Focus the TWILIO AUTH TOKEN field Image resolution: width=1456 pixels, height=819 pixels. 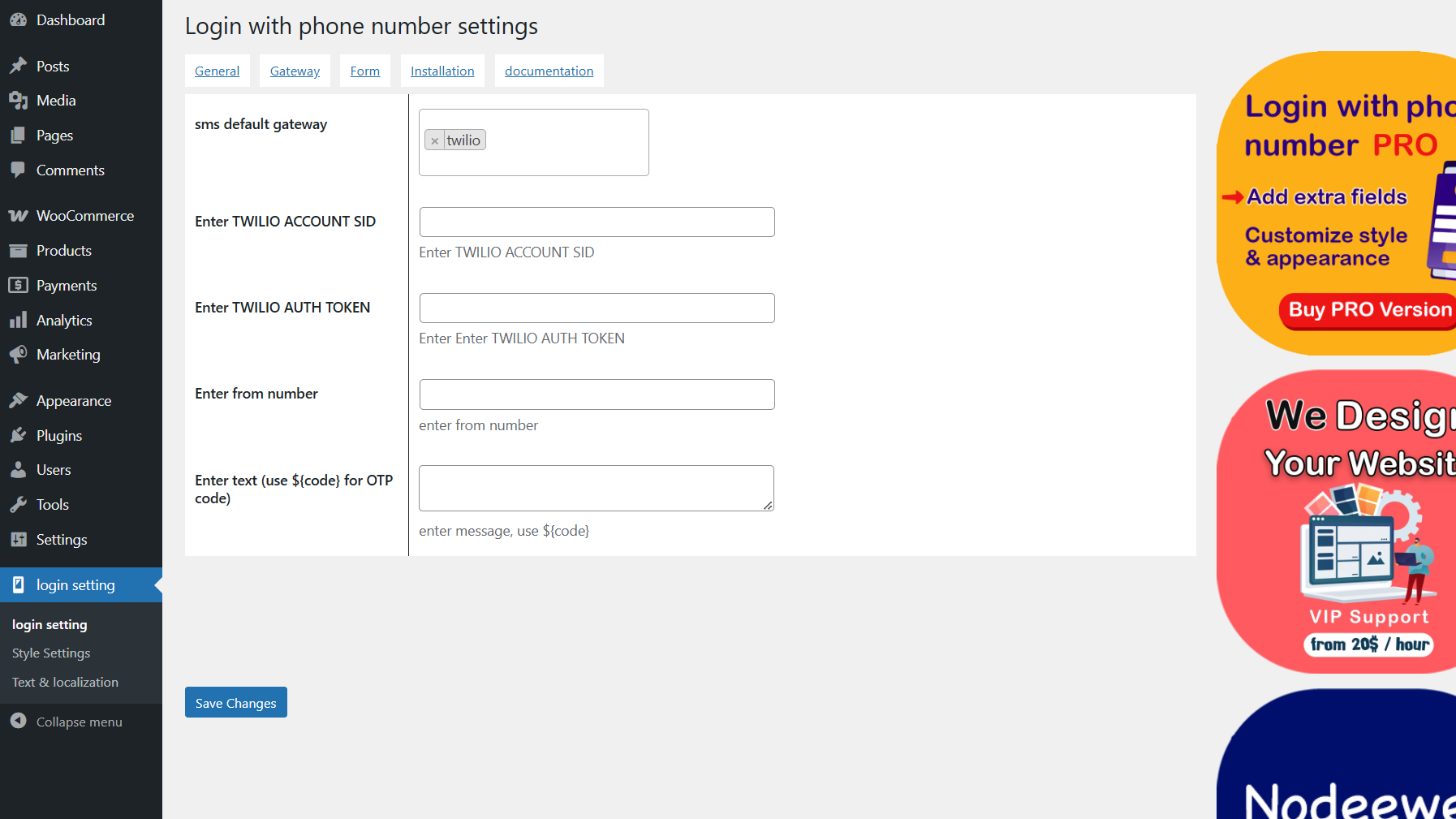click(597, 308)
